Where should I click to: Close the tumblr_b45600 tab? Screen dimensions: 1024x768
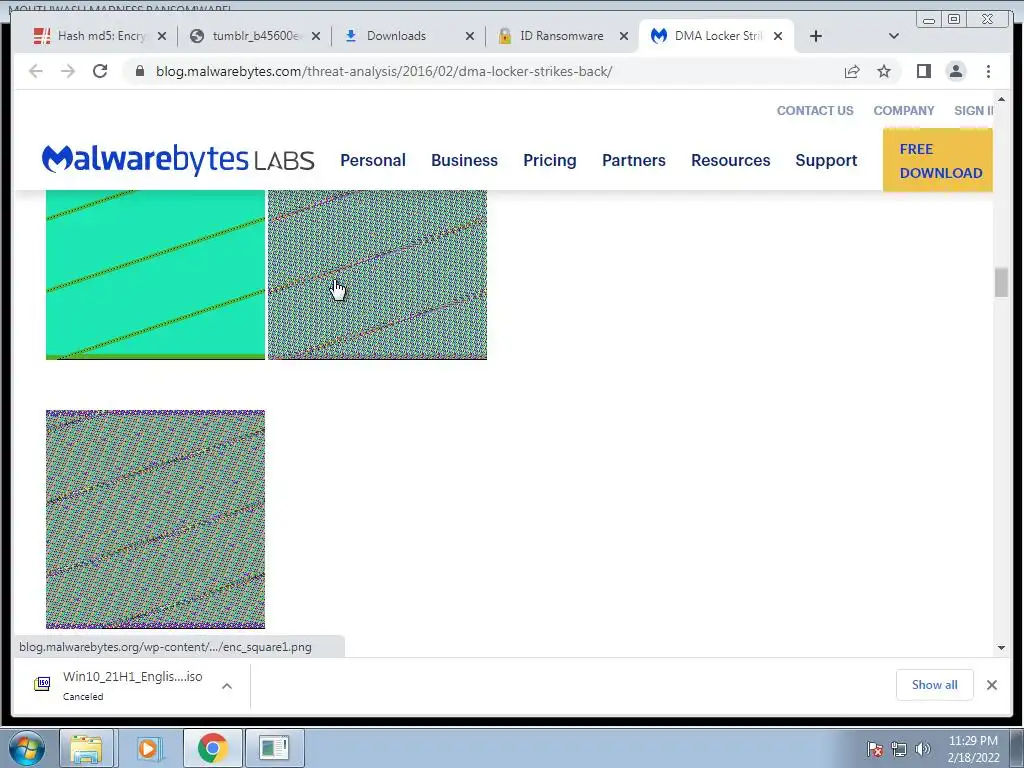coord(316,36)
